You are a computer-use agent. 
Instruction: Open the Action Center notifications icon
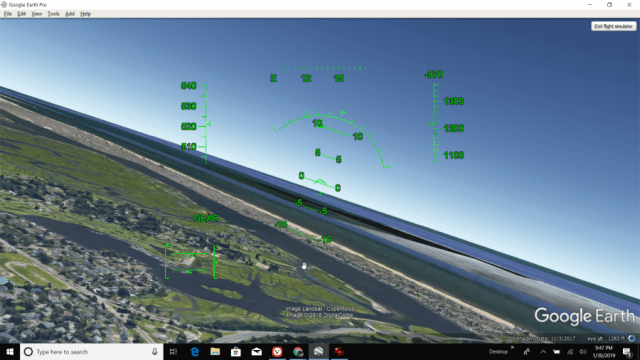pos(627,351)
